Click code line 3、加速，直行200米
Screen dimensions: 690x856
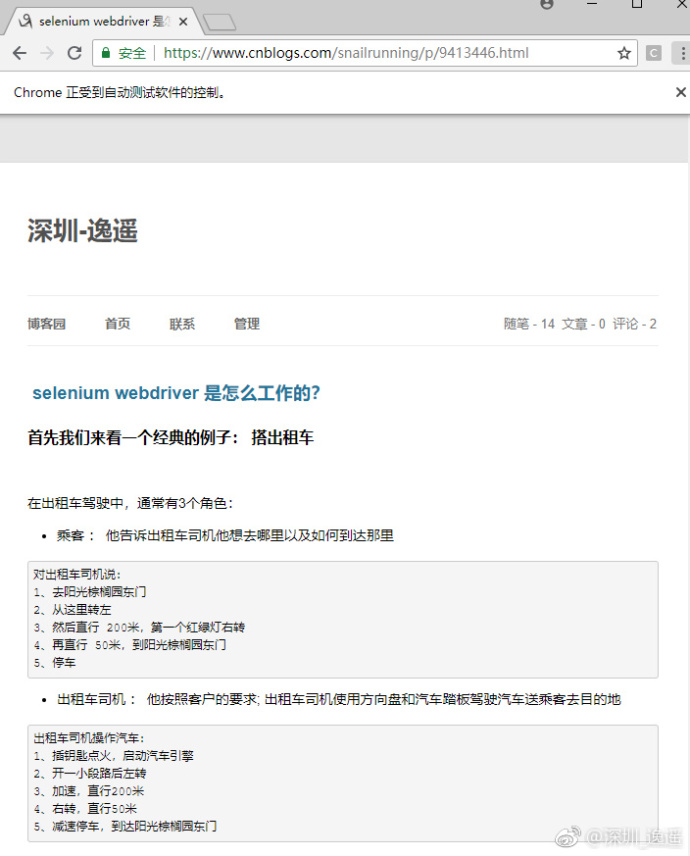click(x=88, y=791)
